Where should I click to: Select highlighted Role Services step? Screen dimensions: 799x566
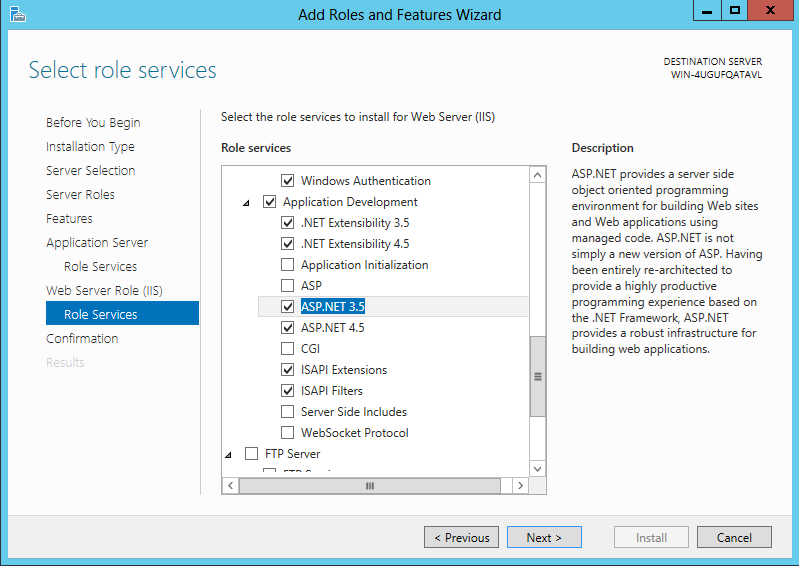(122, 313)
